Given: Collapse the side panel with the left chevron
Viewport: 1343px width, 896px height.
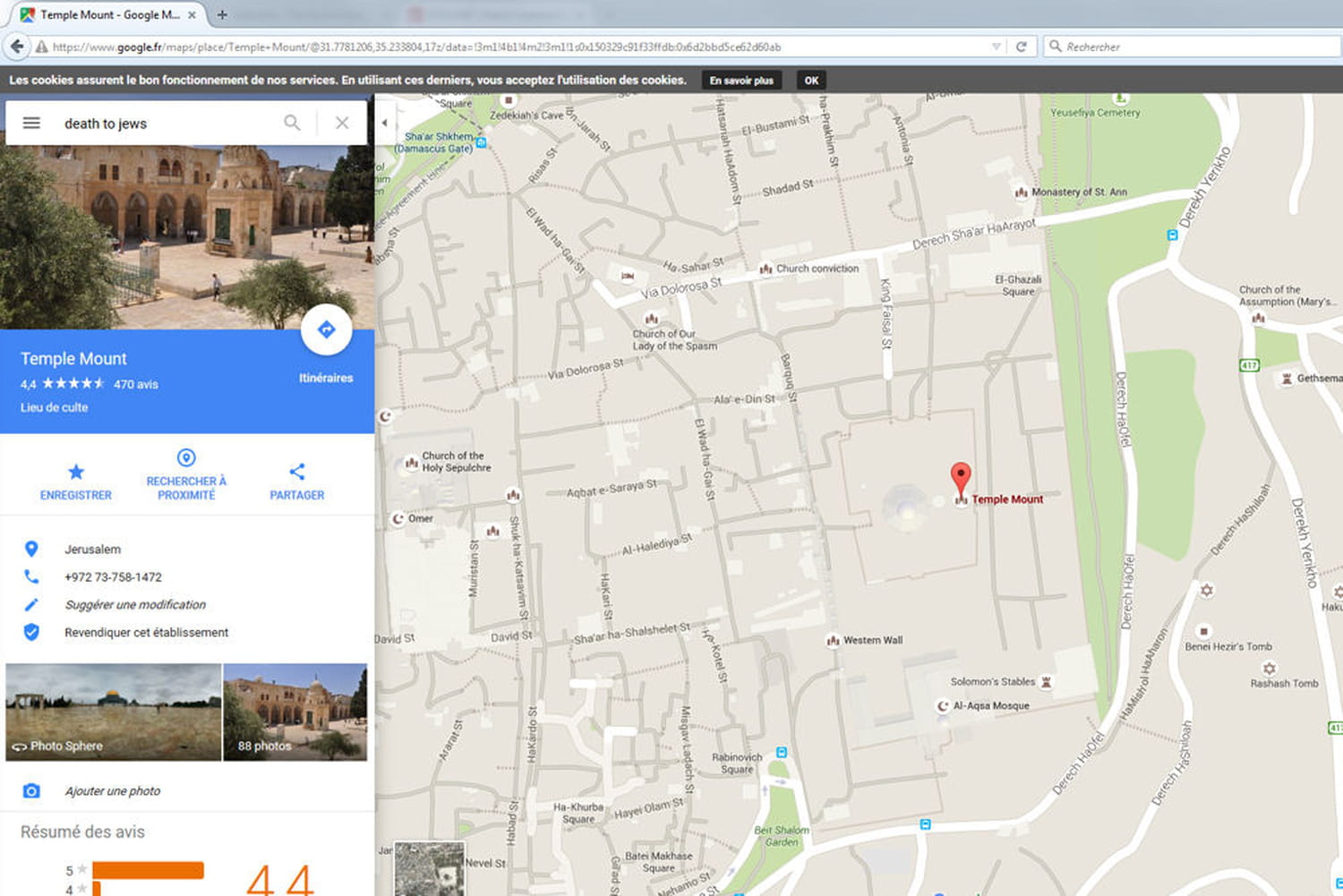Looking at the screenshot, I should coord(385,123).
